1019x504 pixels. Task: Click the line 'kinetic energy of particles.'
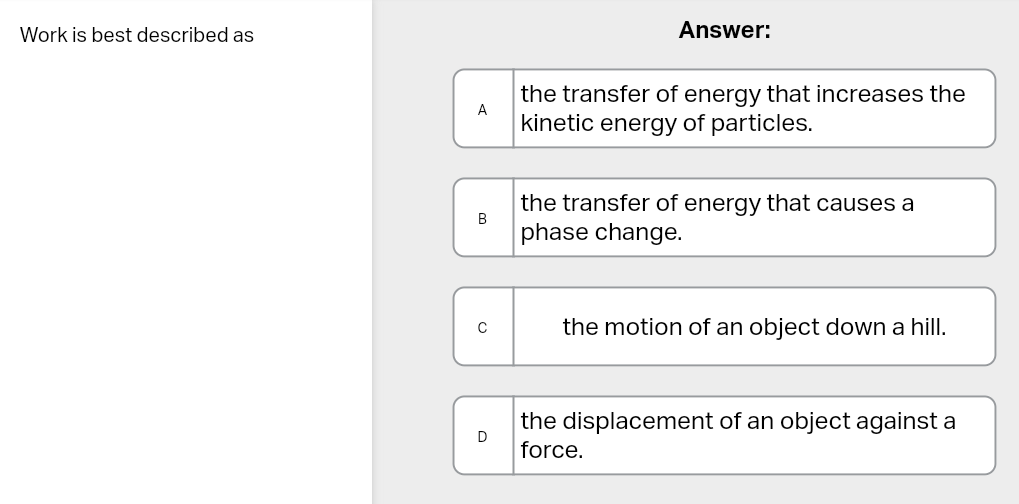(x=666, y=123)
